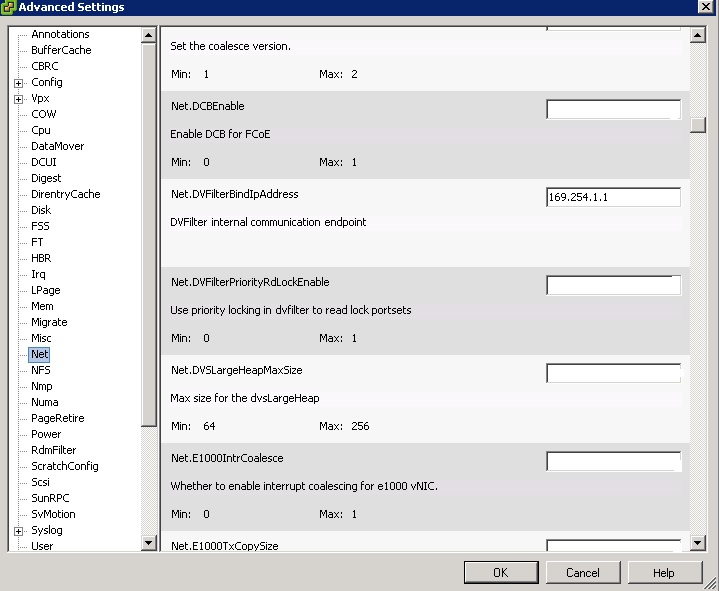This screenshot has width=719, height=591.
Task: Select the Net category in tree
Action: [39, 354]
